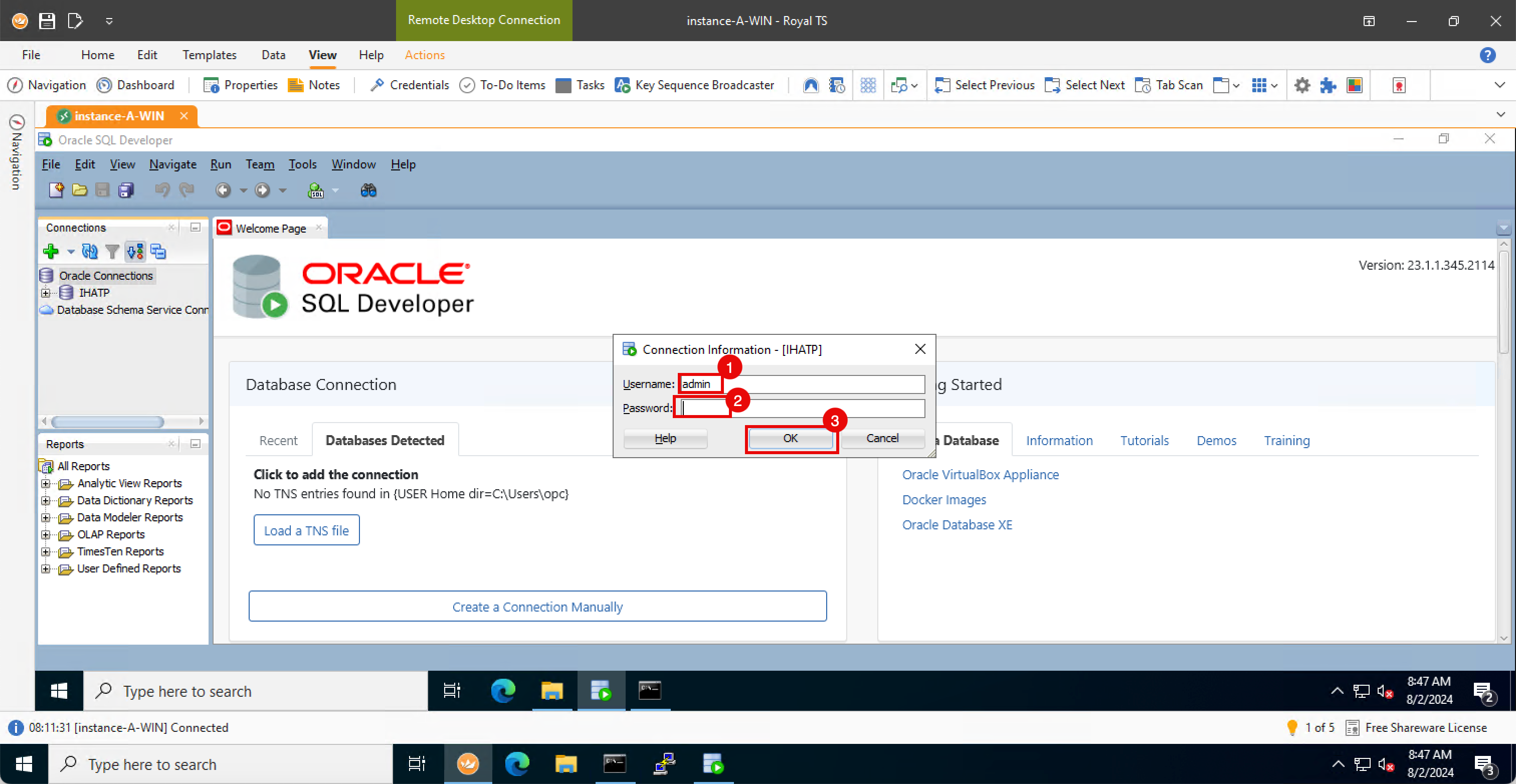The height and width of the screenshot is (784, 1516).
Task: Click OK in Connection Information dialog
Action: click(x=790, y=438)
